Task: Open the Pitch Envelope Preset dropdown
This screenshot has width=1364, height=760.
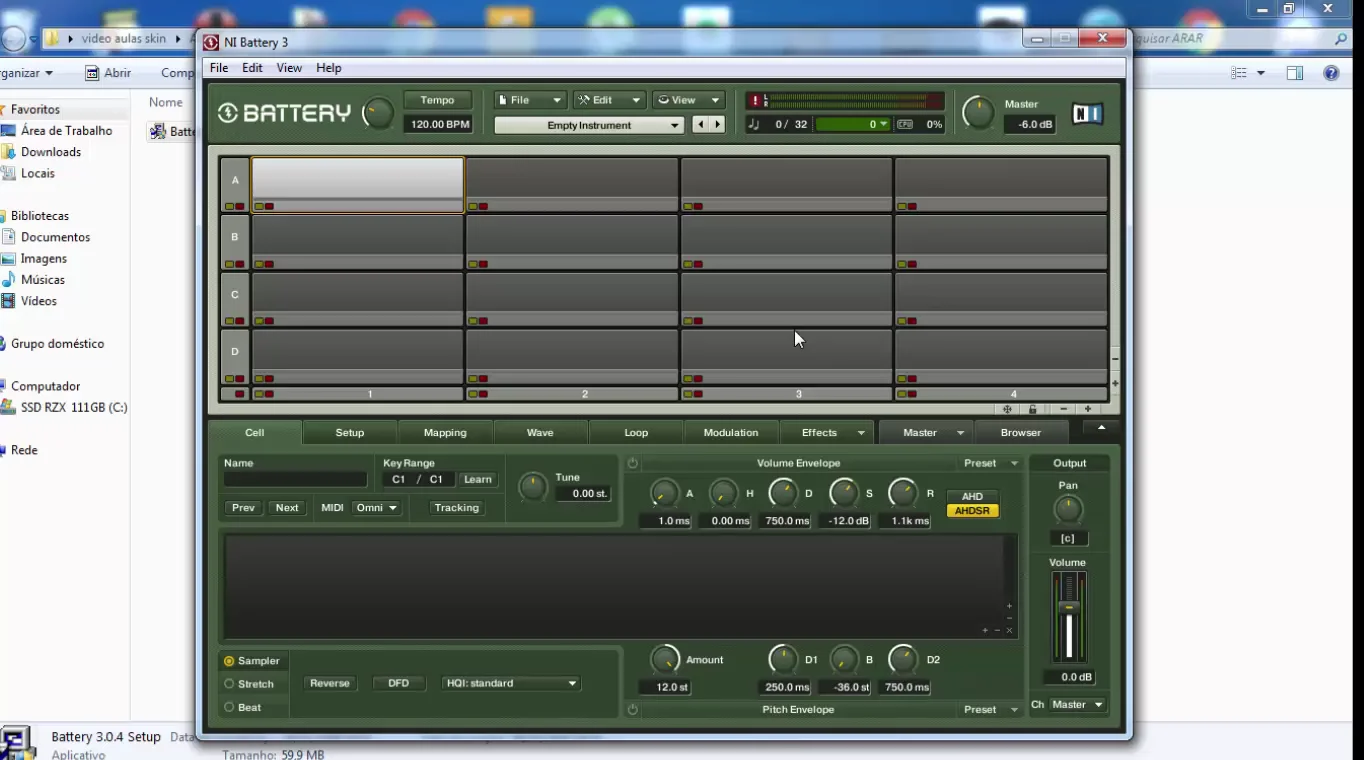Action: tap(989, 709)
